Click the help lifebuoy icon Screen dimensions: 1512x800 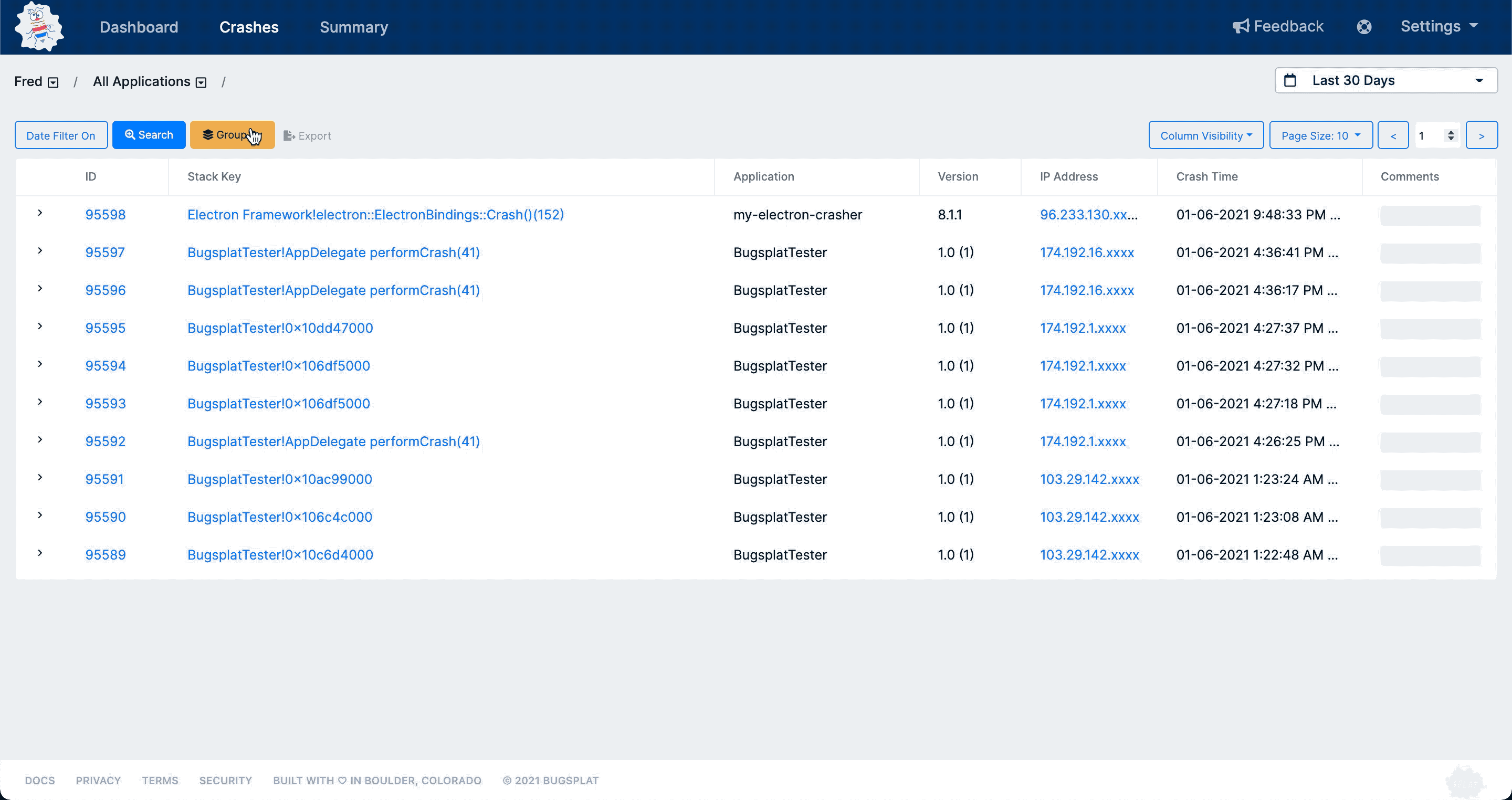1364,27
